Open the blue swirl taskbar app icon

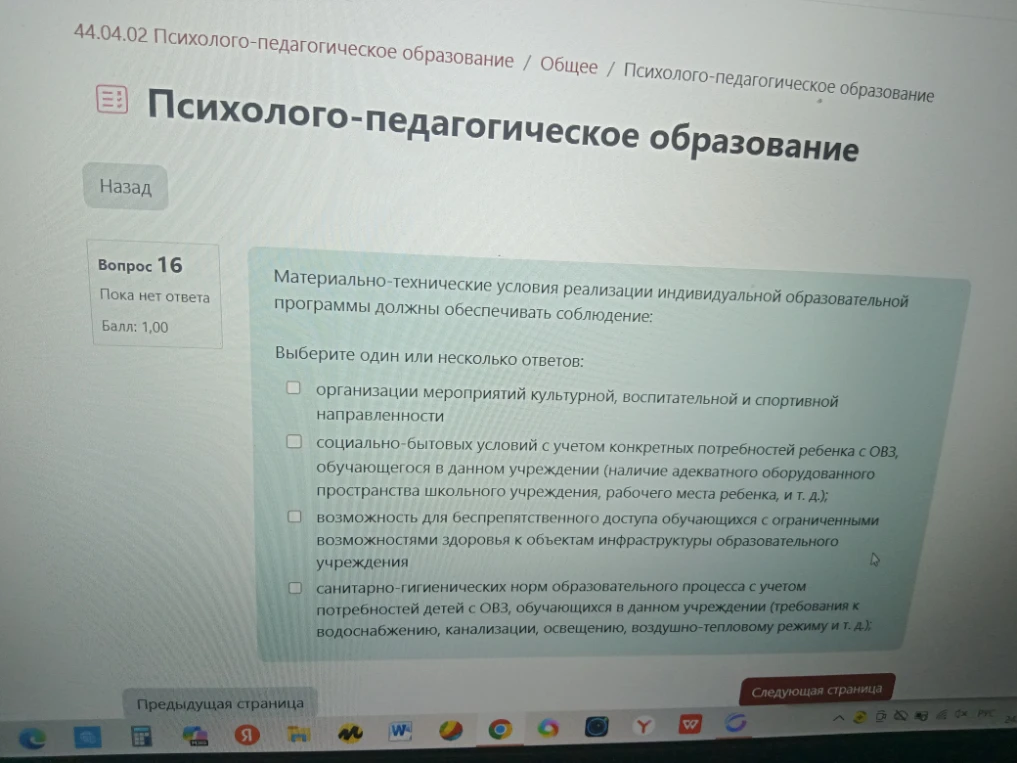736,722
